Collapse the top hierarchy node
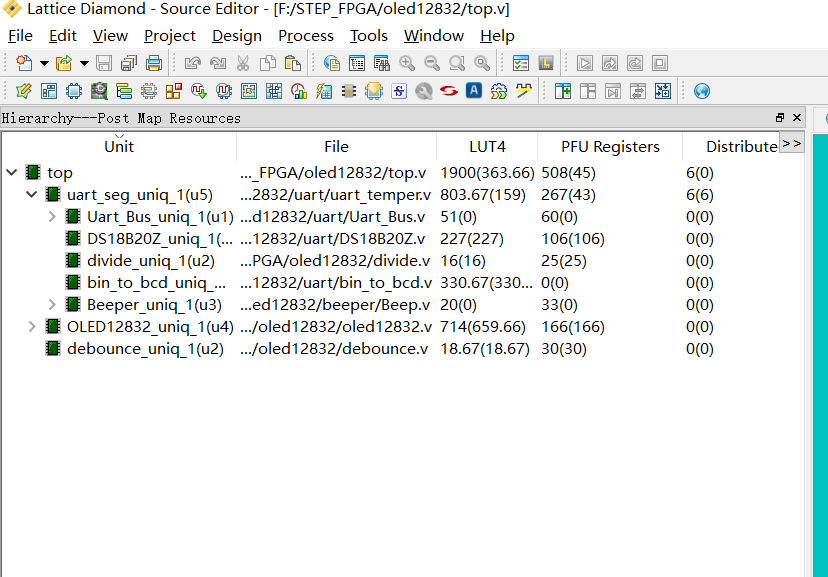Screen dimensions: 828x577 [x=12, y=172]
